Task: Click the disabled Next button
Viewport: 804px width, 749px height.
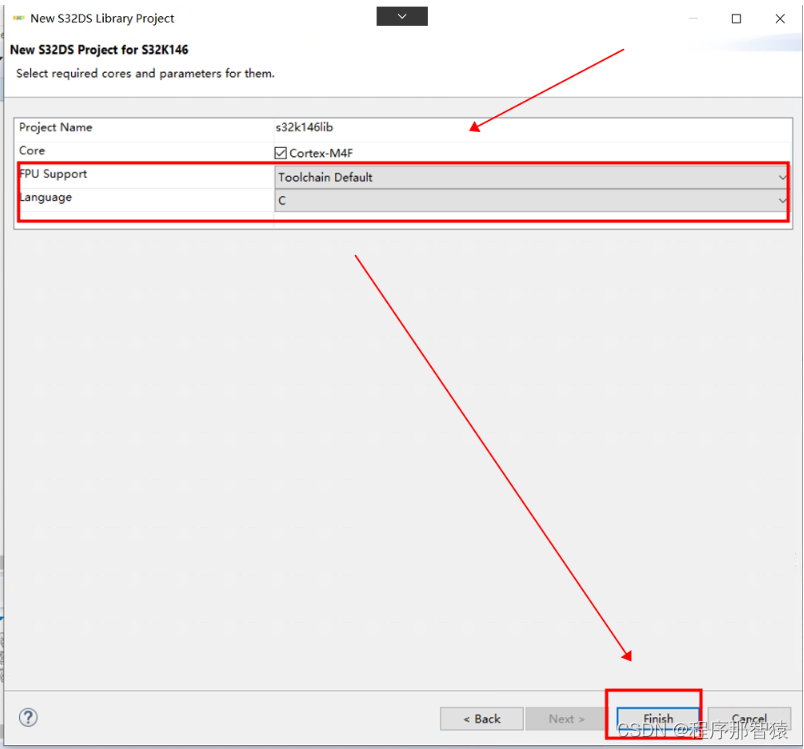Action: (x=566, y=719)
